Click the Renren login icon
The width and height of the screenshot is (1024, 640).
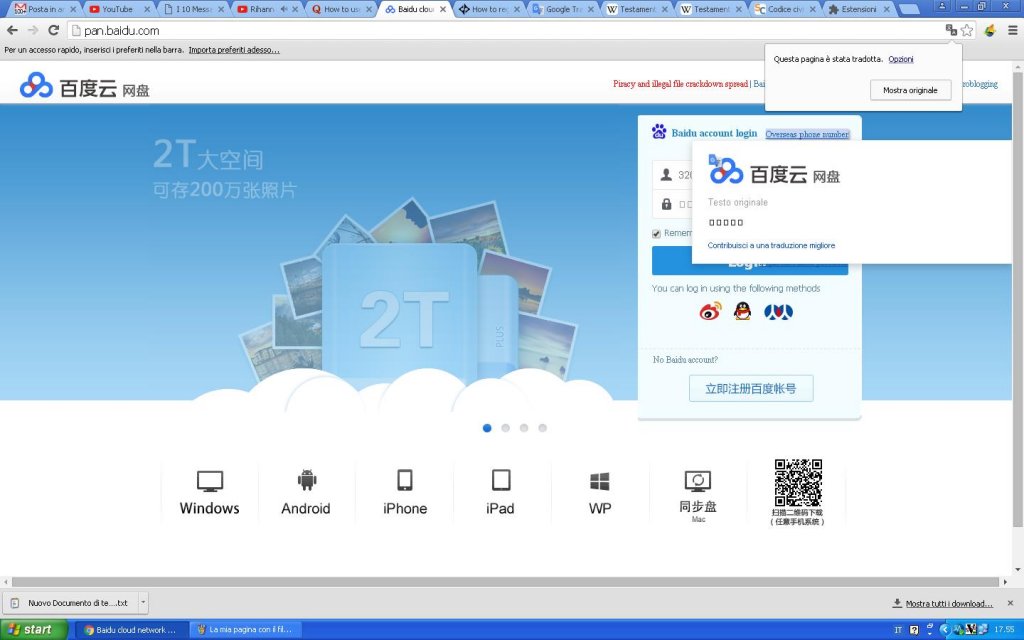[x=778, y=312]
